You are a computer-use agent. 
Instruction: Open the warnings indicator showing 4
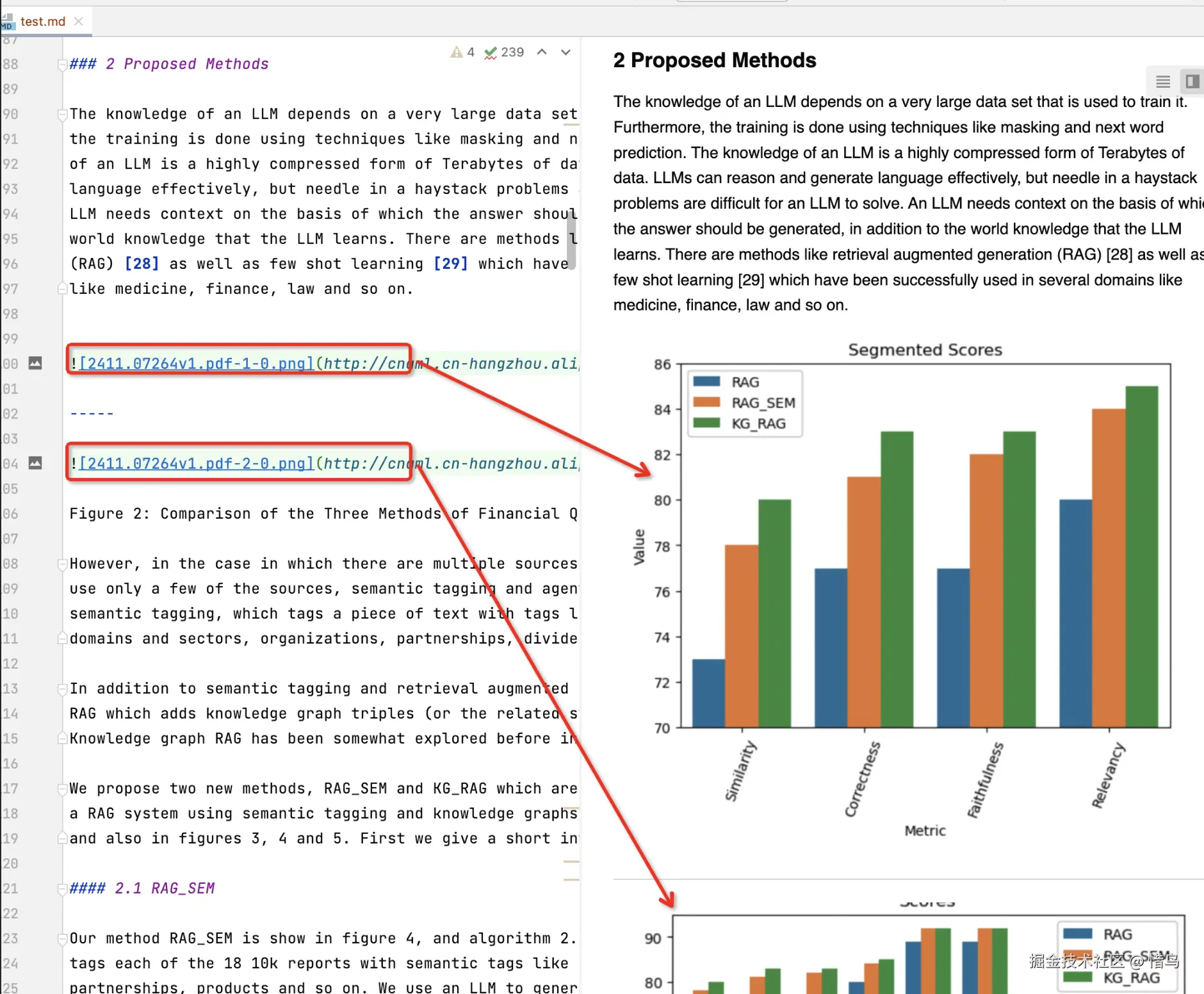462,52
